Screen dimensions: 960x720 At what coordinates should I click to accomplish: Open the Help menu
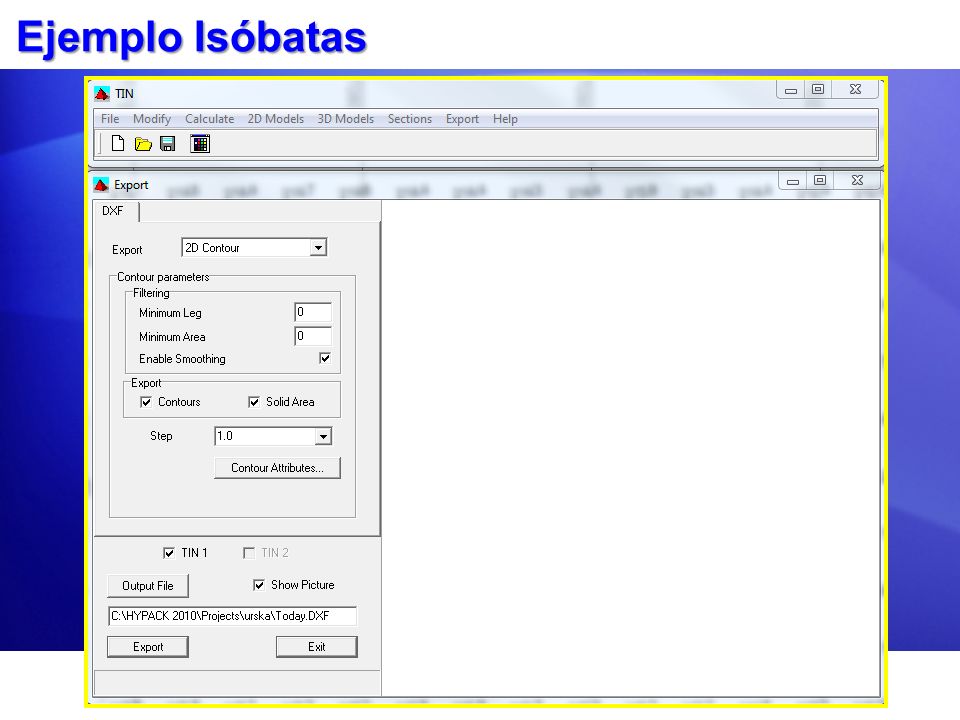[x=505, y=119]
